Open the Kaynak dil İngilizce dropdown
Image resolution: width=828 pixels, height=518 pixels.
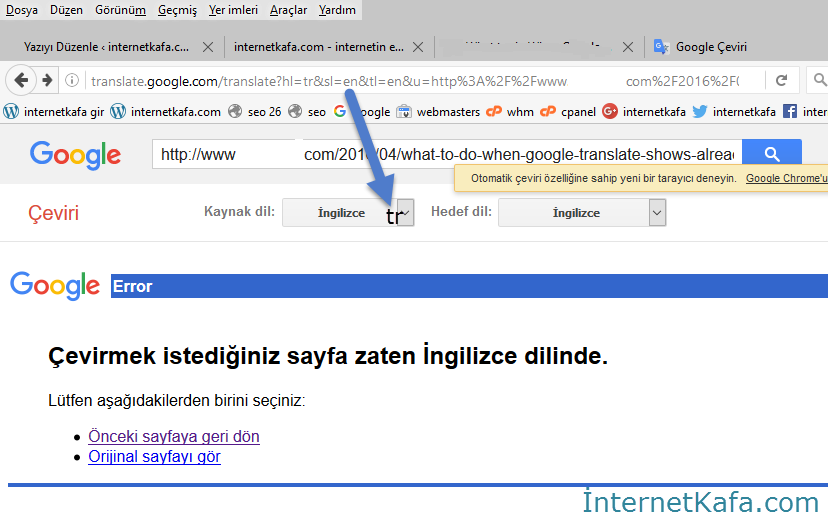(348, 212)
